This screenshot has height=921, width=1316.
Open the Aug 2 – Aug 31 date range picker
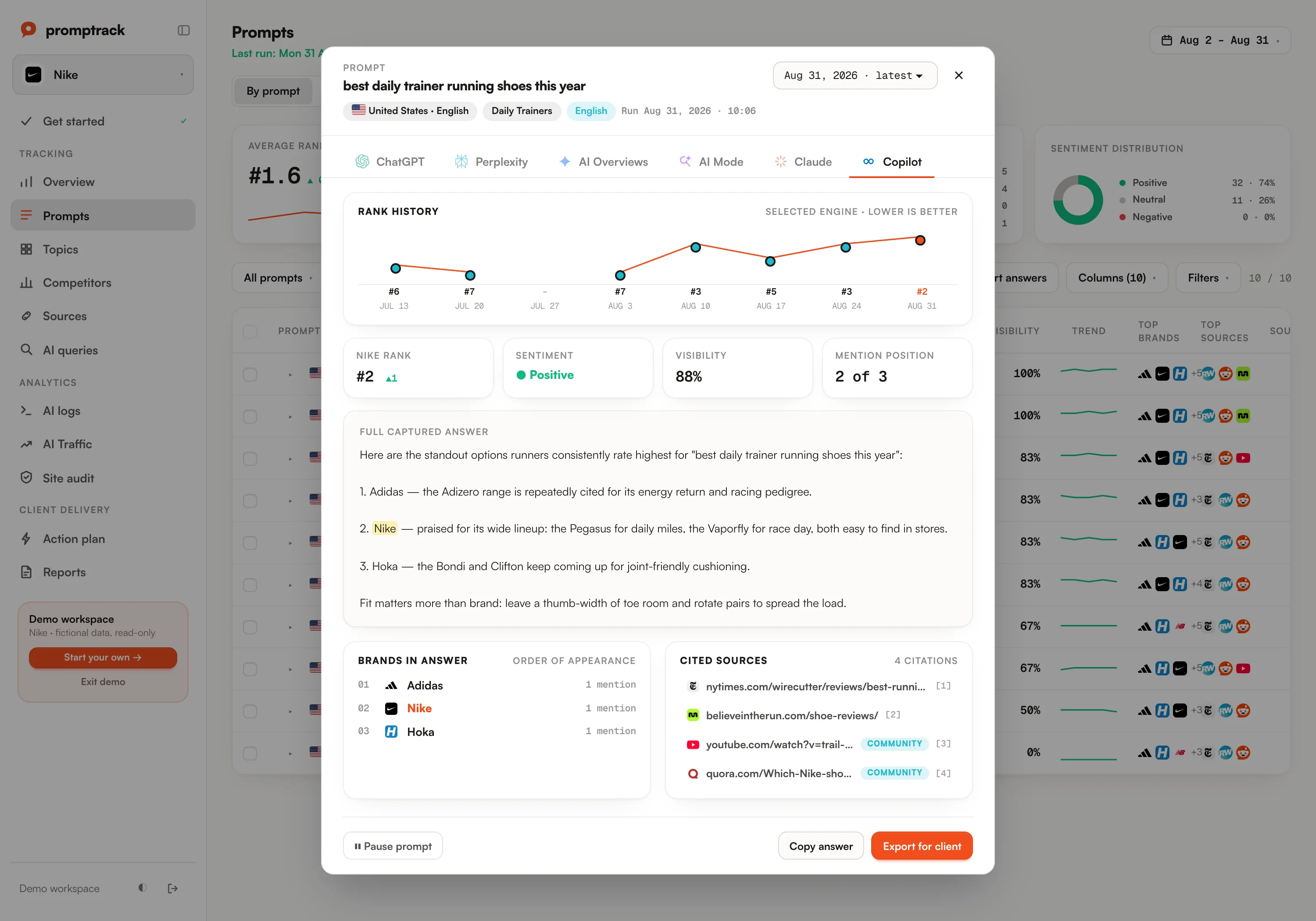1220,40
